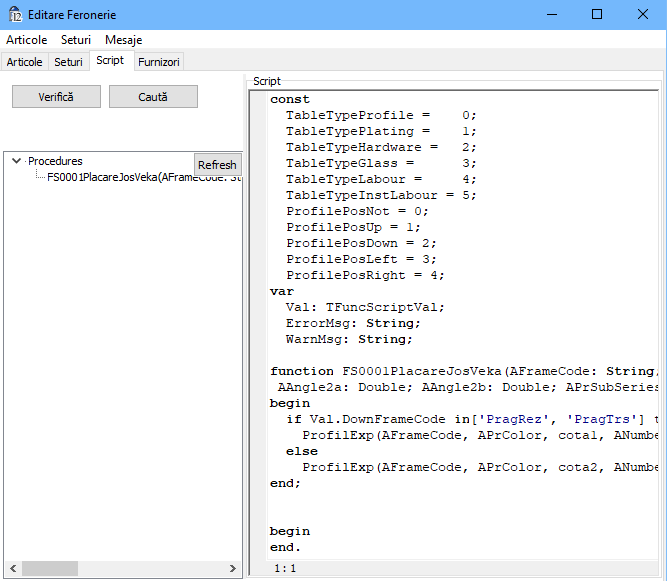Click the 'ProfilePosRight = 4;' line
The image size is (667, 581).
pyautogui.click(x=365, y=275)
